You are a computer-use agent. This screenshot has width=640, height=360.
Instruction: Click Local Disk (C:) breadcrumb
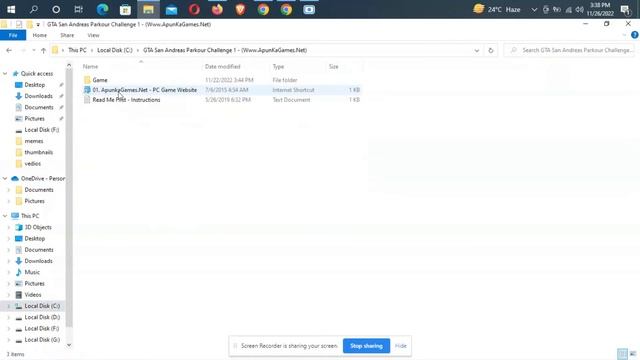(115, 50)
